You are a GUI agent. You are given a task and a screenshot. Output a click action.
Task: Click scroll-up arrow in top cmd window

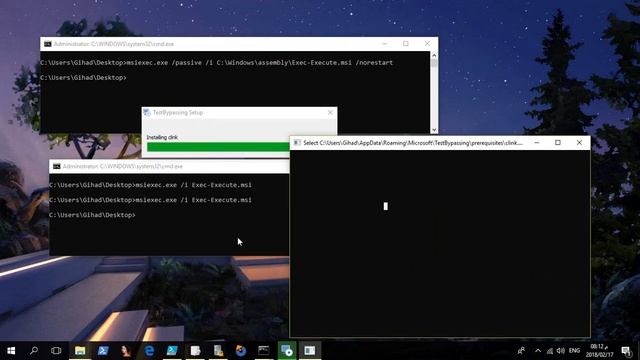[x=434, y=55]
